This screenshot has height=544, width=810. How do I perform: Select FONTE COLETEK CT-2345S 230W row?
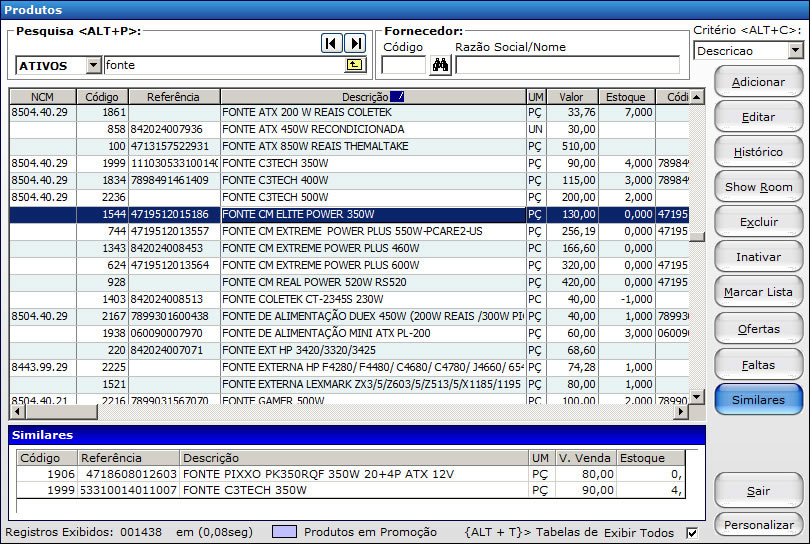pyautogui.click(x=349, y=300)
